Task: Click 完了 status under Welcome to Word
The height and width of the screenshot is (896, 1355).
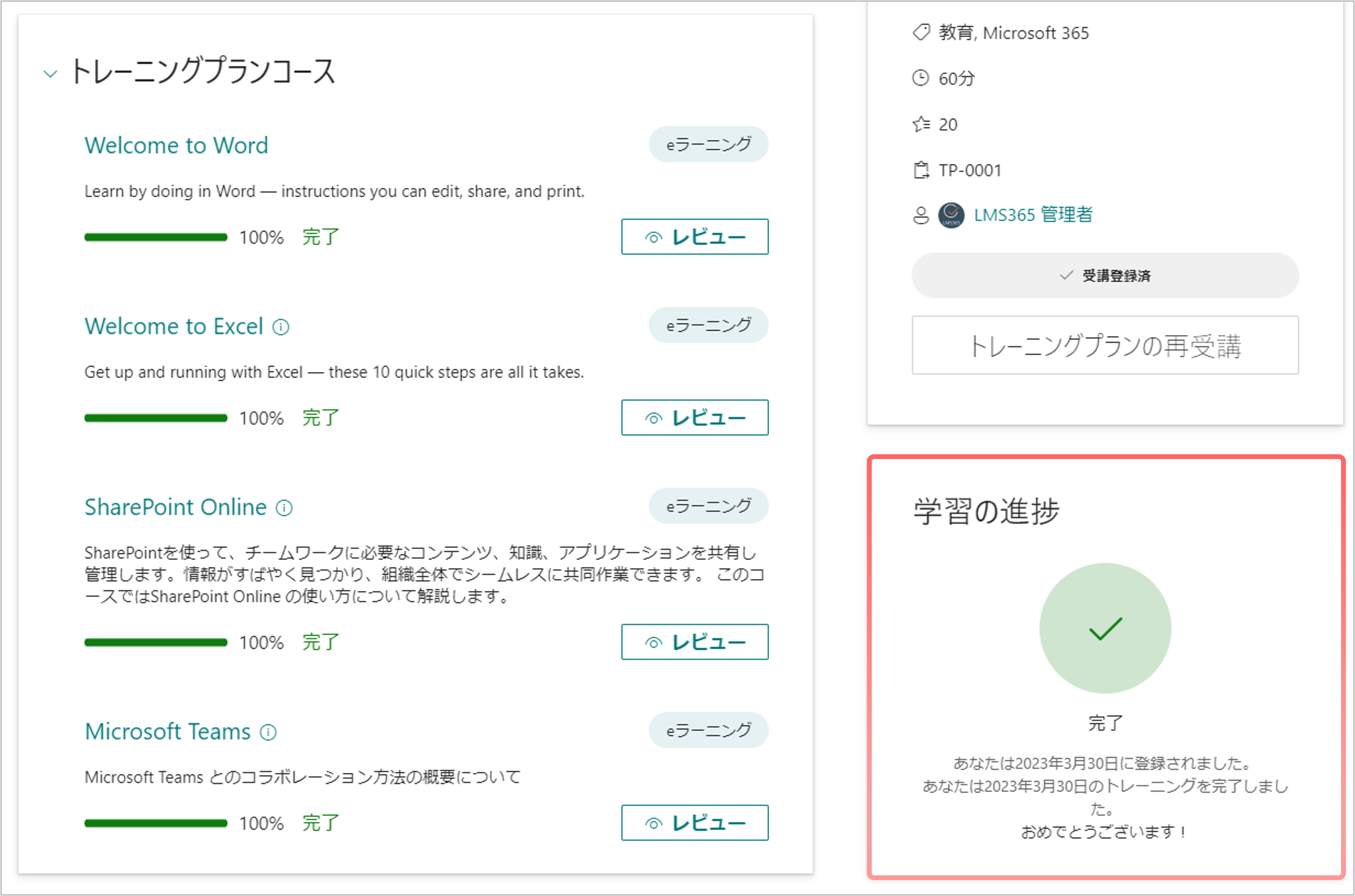Action: click(321, 237)
